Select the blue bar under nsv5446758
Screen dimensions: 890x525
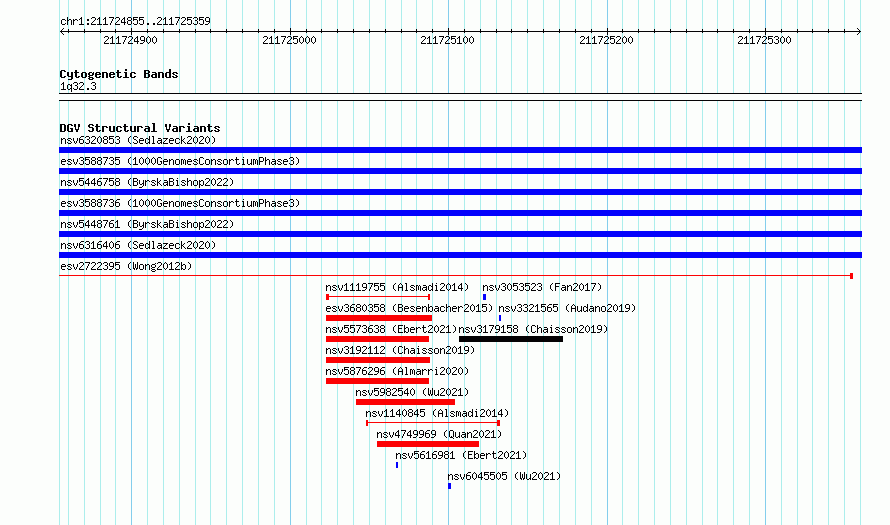[x=460, y=192]
